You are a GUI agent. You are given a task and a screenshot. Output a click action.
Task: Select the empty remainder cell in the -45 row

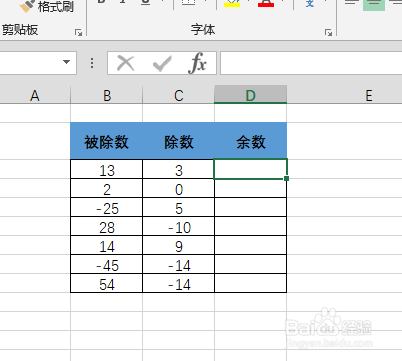coord(250,264)
